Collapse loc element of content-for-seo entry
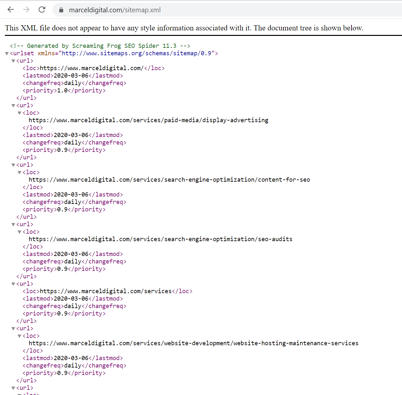 [x=20, y=172]
